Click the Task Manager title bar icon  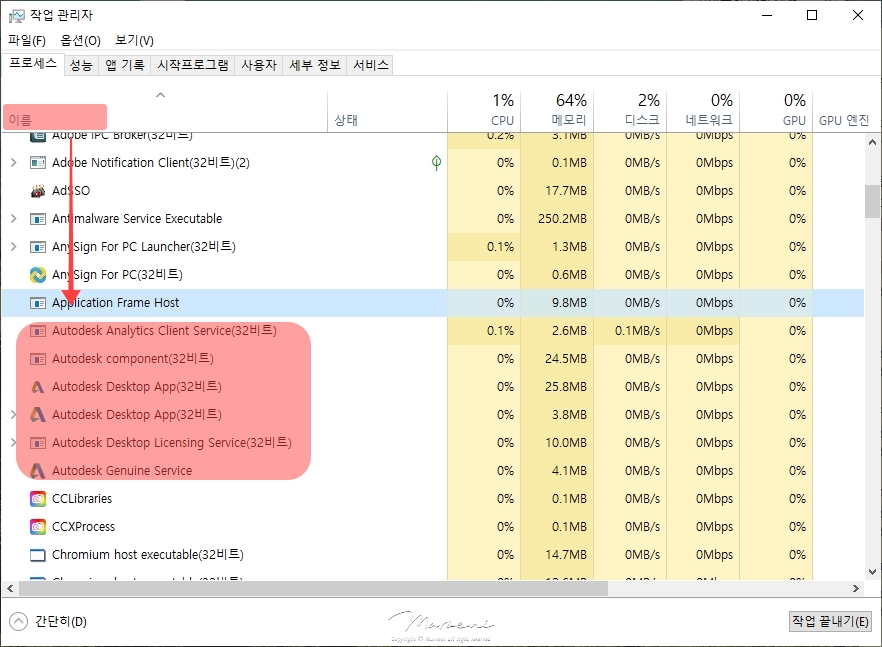click(17, 16)
